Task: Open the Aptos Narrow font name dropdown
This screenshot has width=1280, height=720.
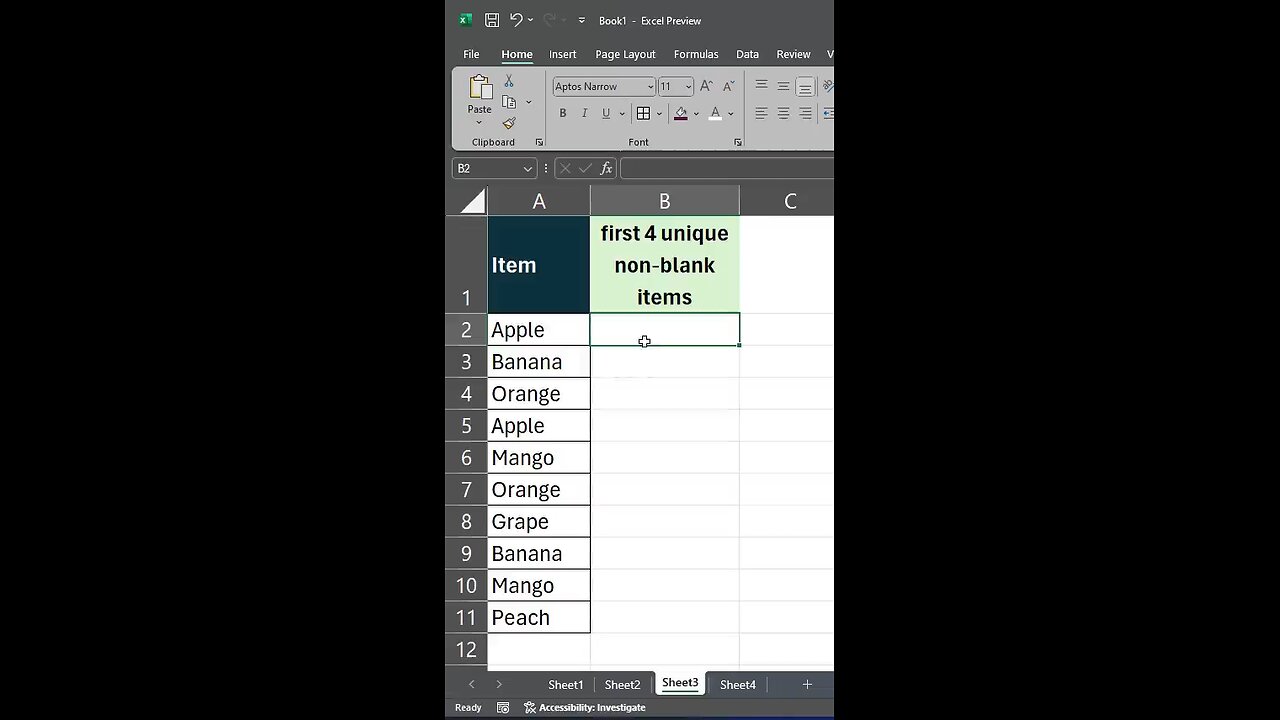Action: pos(650,87)
